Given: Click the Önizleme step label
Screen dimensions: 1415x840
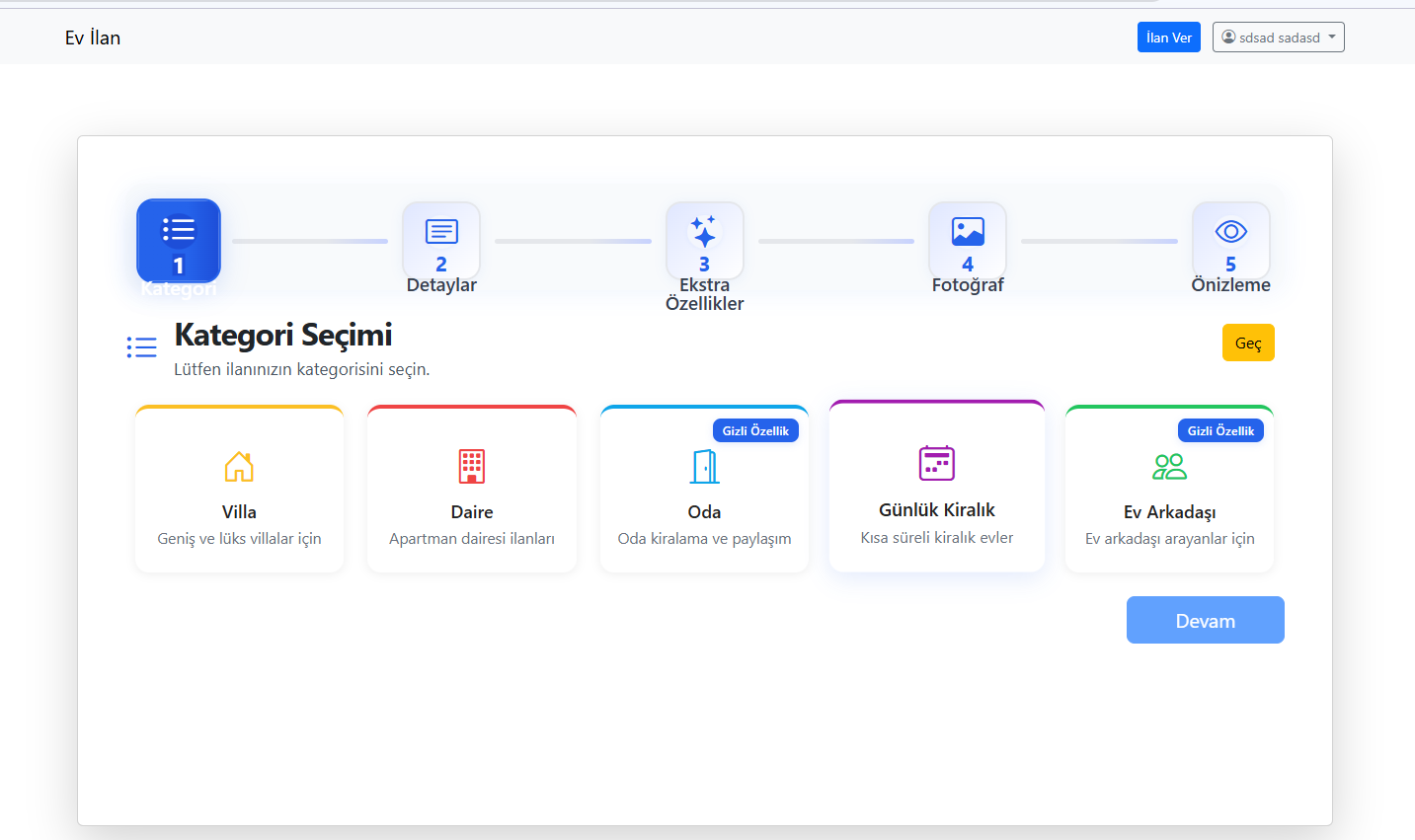Looking at the screenshot, I should pos(1230,284).
